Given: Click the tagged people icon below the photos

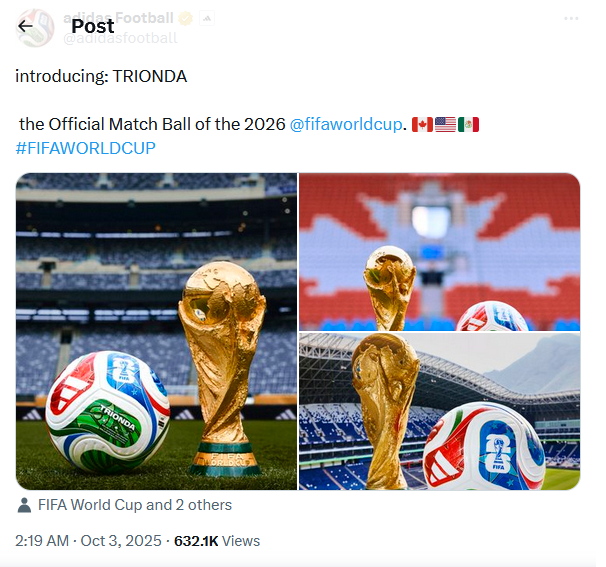Looking at the screenshot, I should coord(24,505).
